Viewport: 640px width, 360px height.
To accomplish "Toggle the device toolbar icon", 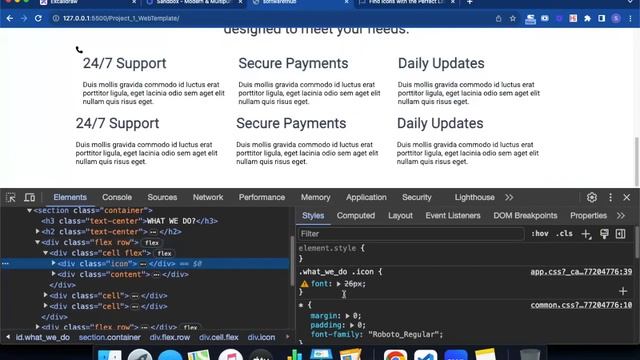I will 29,198.
